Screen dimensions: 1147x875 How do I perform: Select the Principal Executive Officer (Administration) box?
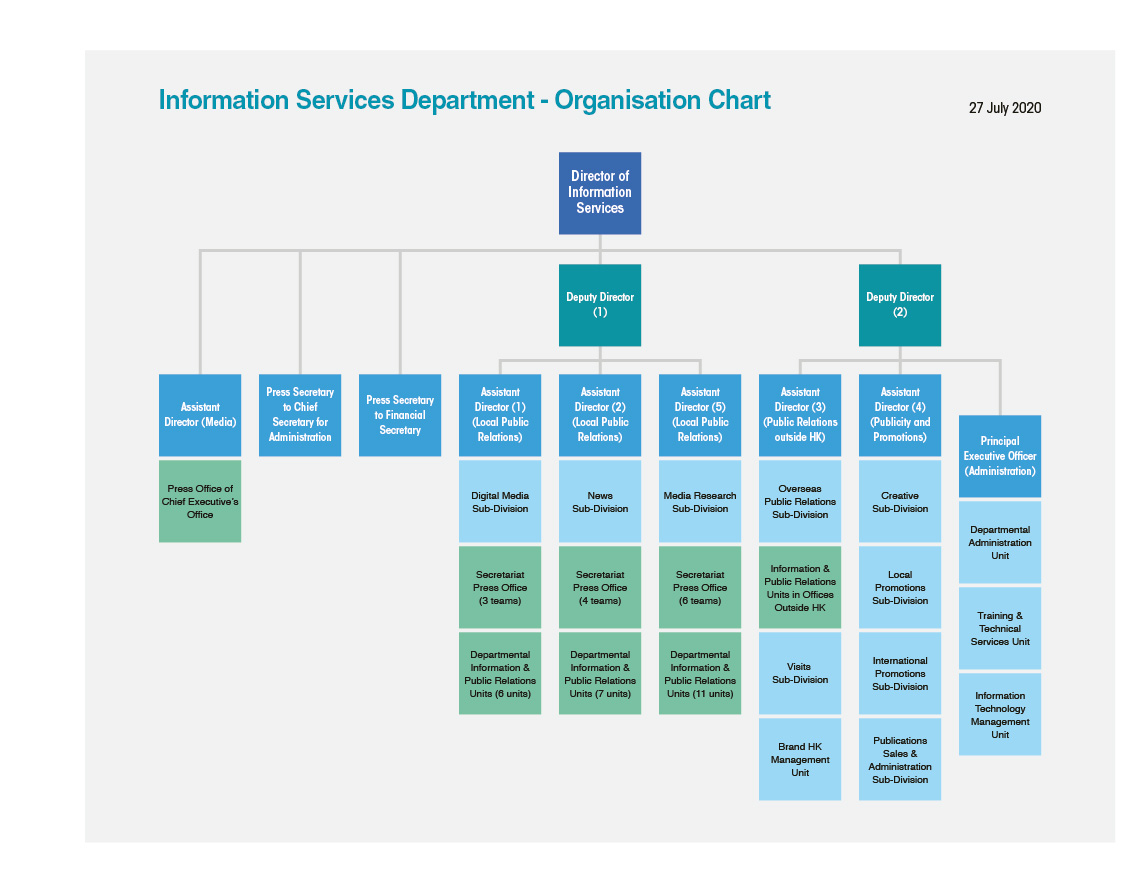pyautogui.click(x=999, y=456)
